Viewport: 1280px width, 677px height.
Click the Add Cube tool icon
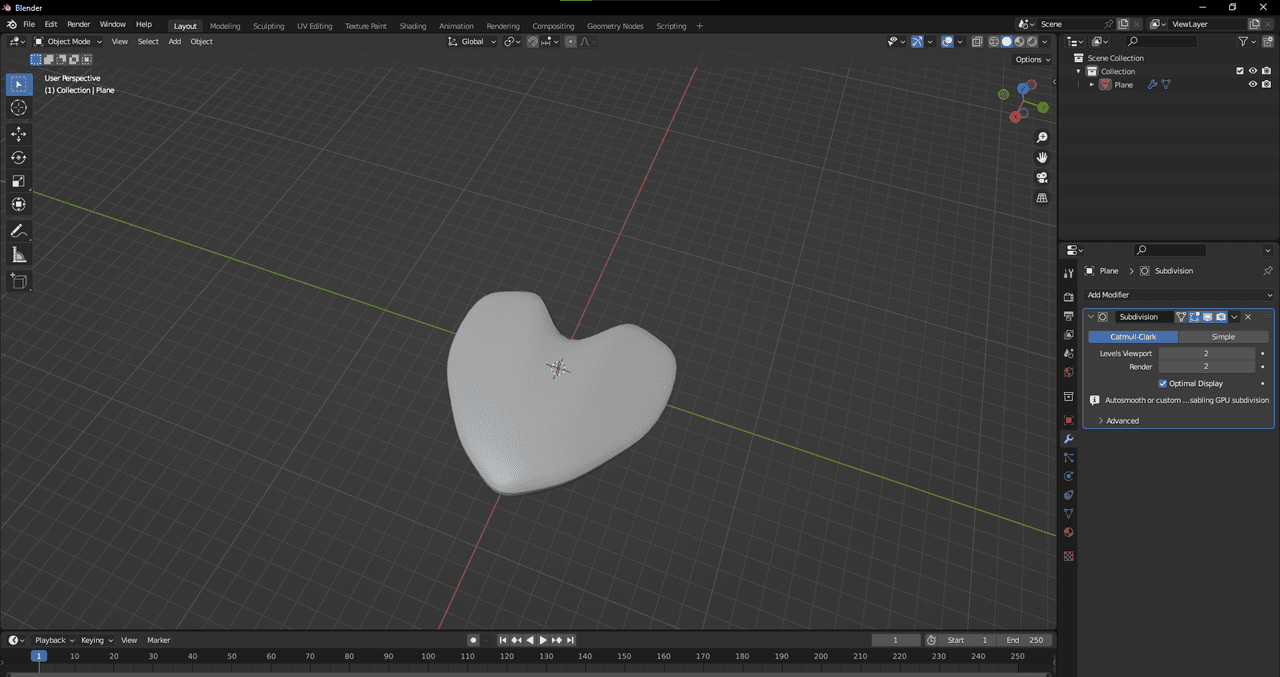tap(18, 281)
